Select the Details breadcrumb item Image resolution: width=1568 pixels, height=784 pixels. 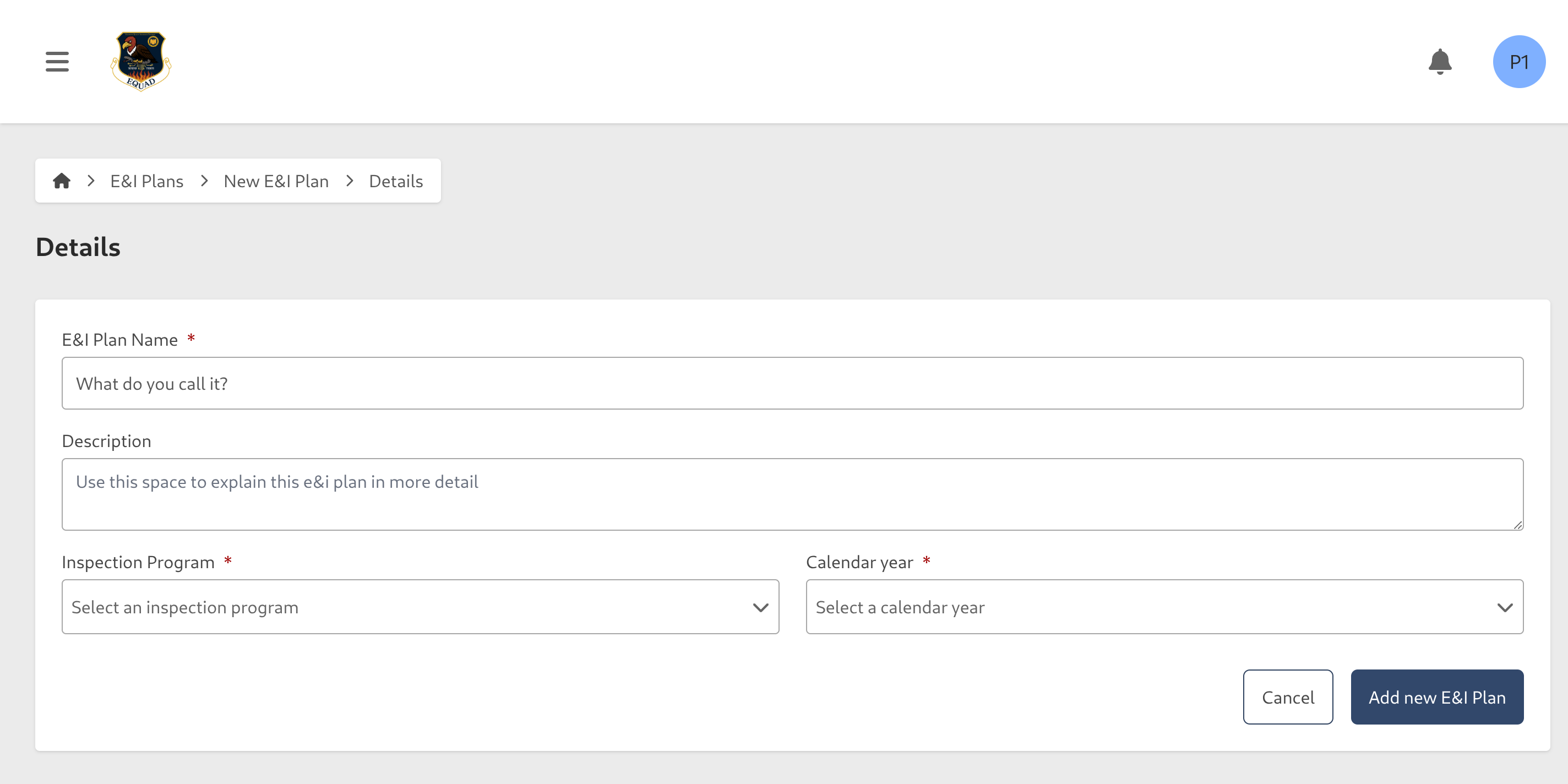pos(396,181)
